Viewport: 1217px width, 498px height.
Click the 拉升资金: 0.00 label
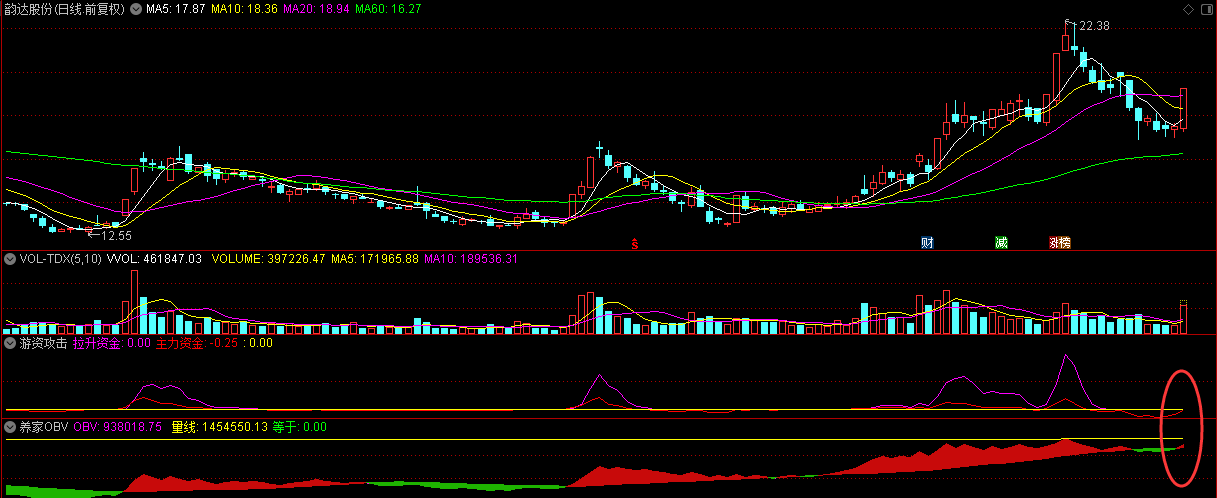click(112, 343)
